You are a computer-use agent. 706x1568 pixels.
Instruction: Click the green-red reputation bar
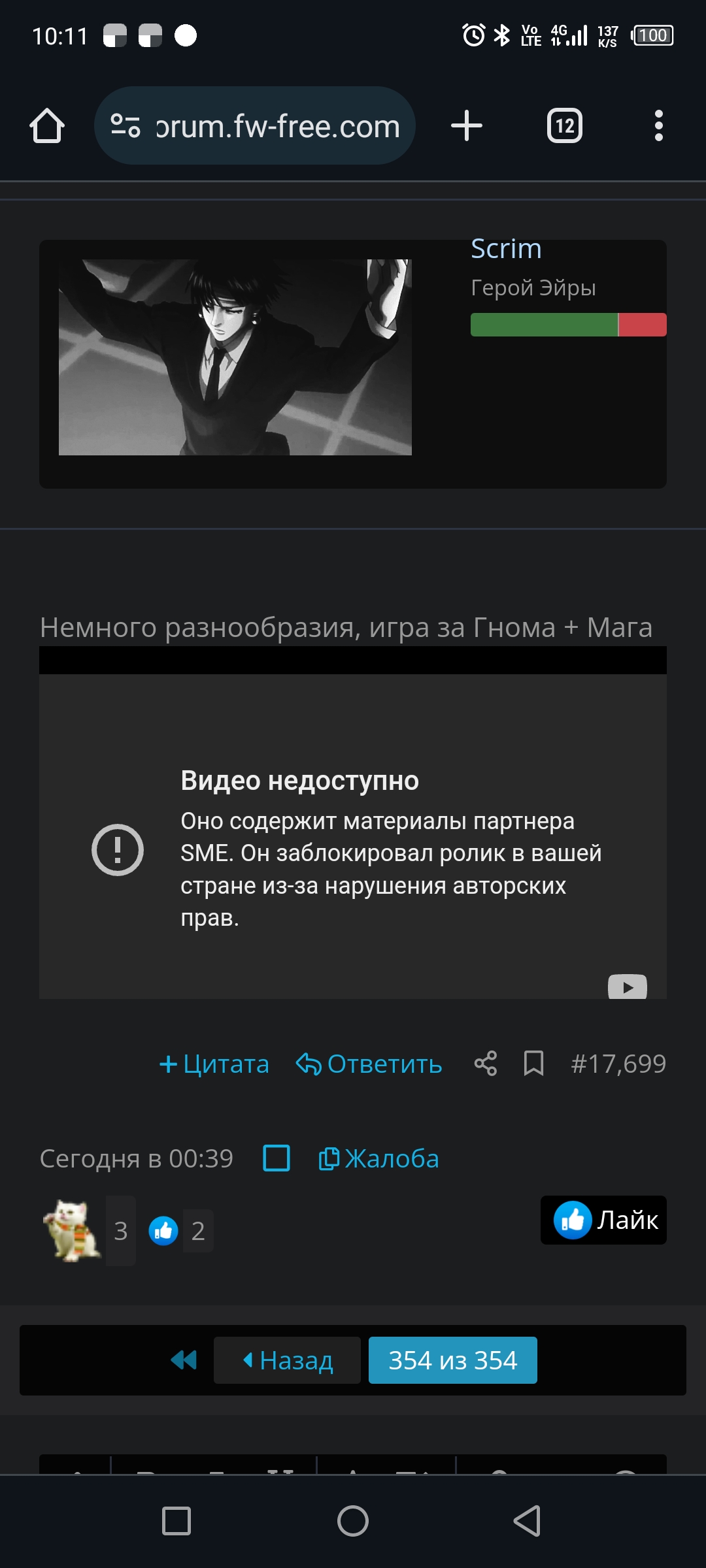point(569,325)
